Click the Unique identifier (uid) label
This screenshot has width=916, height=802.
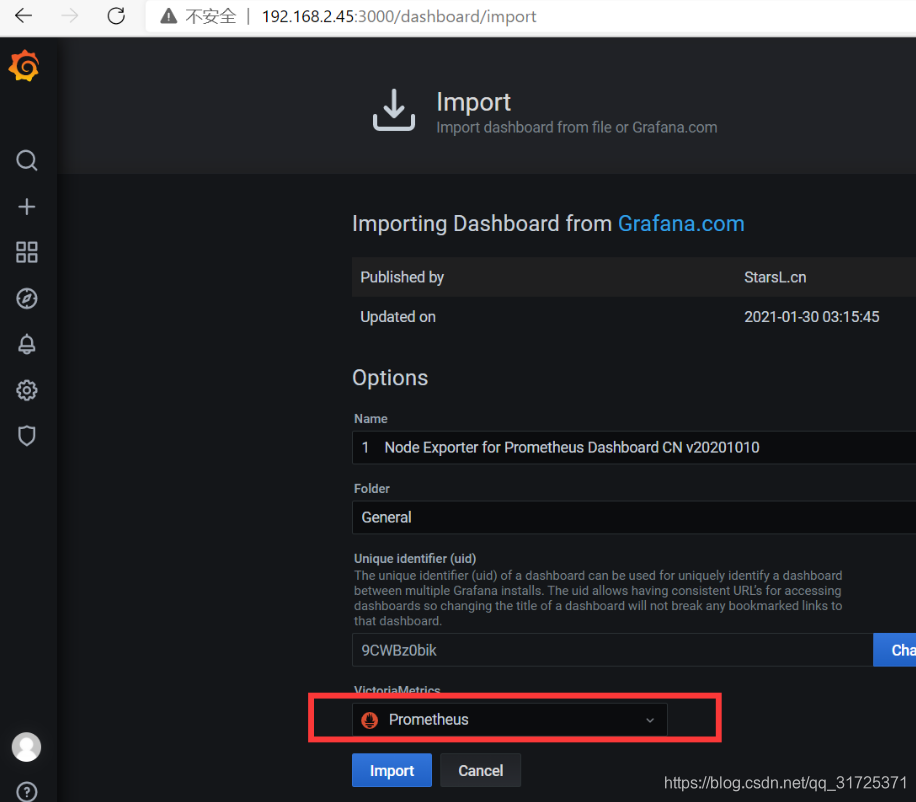[x=415, y=558]
